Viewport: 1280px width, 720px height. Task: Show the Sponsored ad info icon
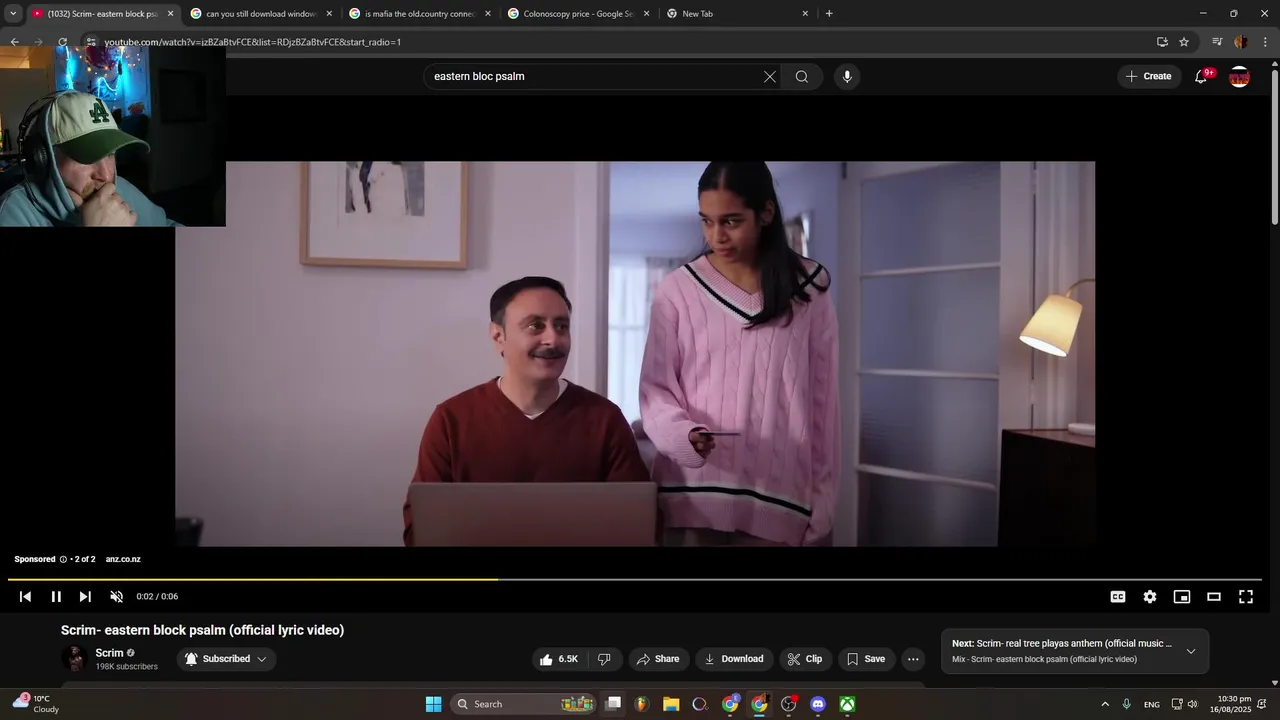tap(63, 559)
